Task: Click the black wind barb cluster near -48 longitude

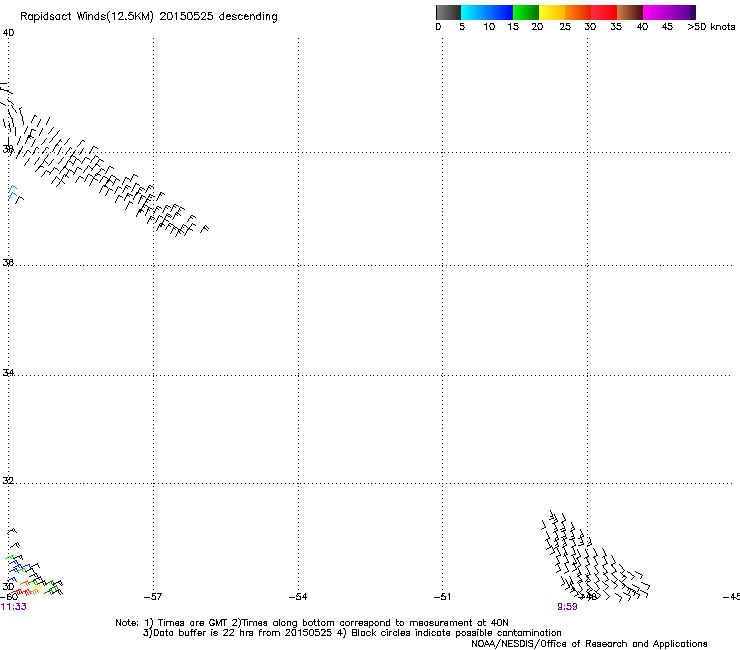Action: pyautogui.click(x=595, y=556)
